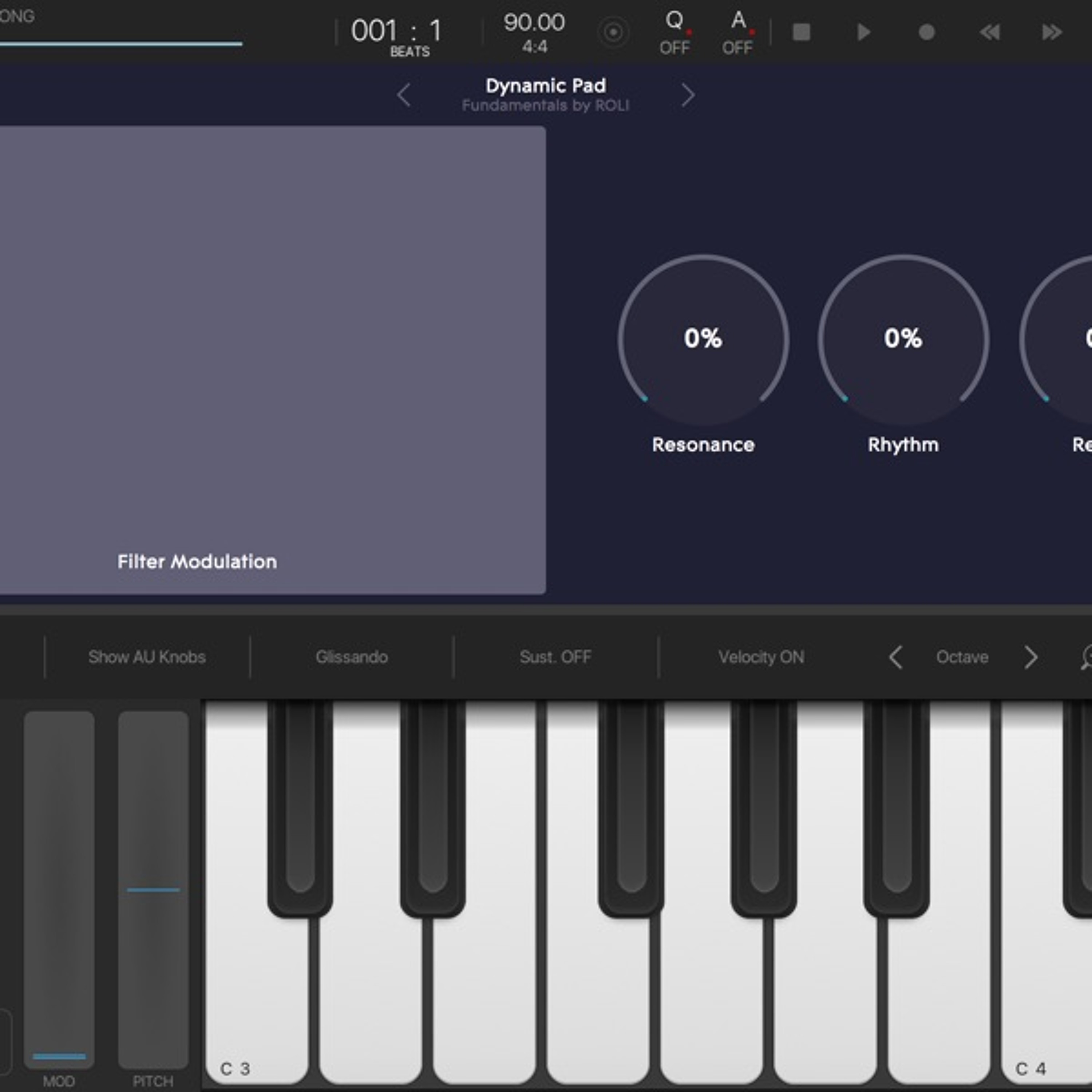Toggle Sust. OFF sustain
Image resolution: width=1092 pixels, height=1092 pixels.
click(x=555, y=657)
